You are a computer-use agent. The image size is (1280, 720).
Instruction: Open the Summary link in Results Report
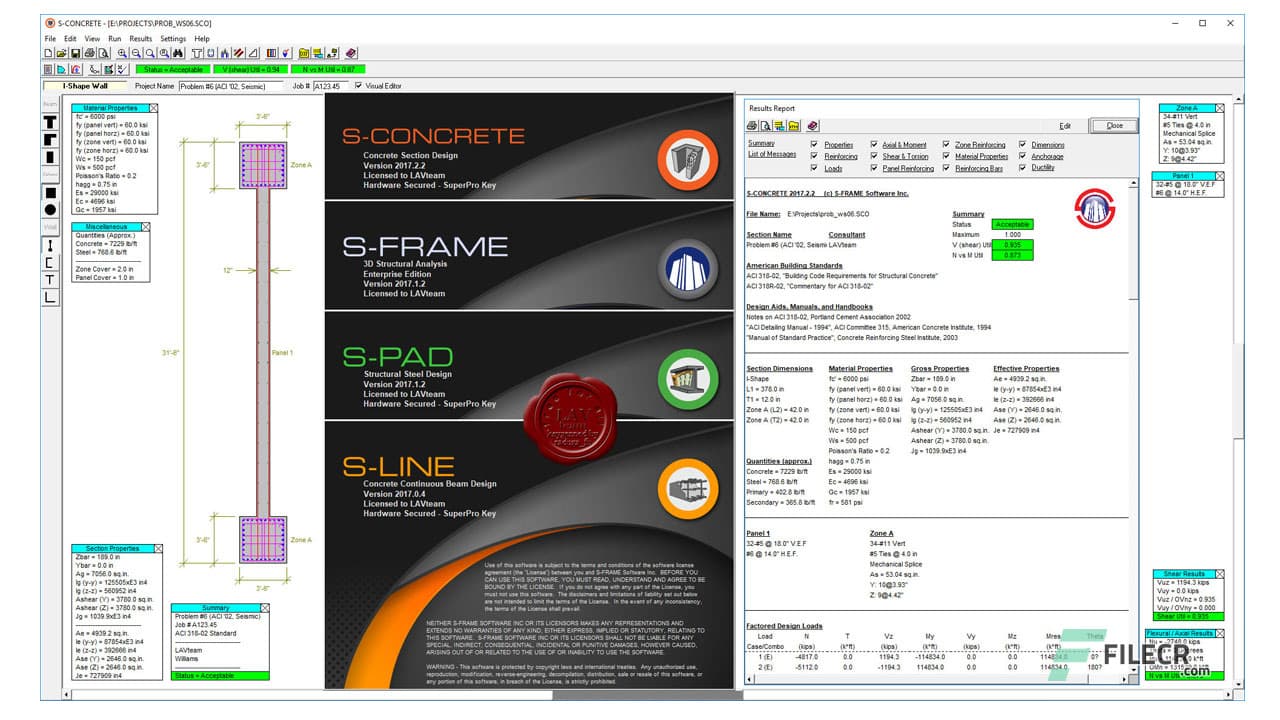click(x=761, y=143)
